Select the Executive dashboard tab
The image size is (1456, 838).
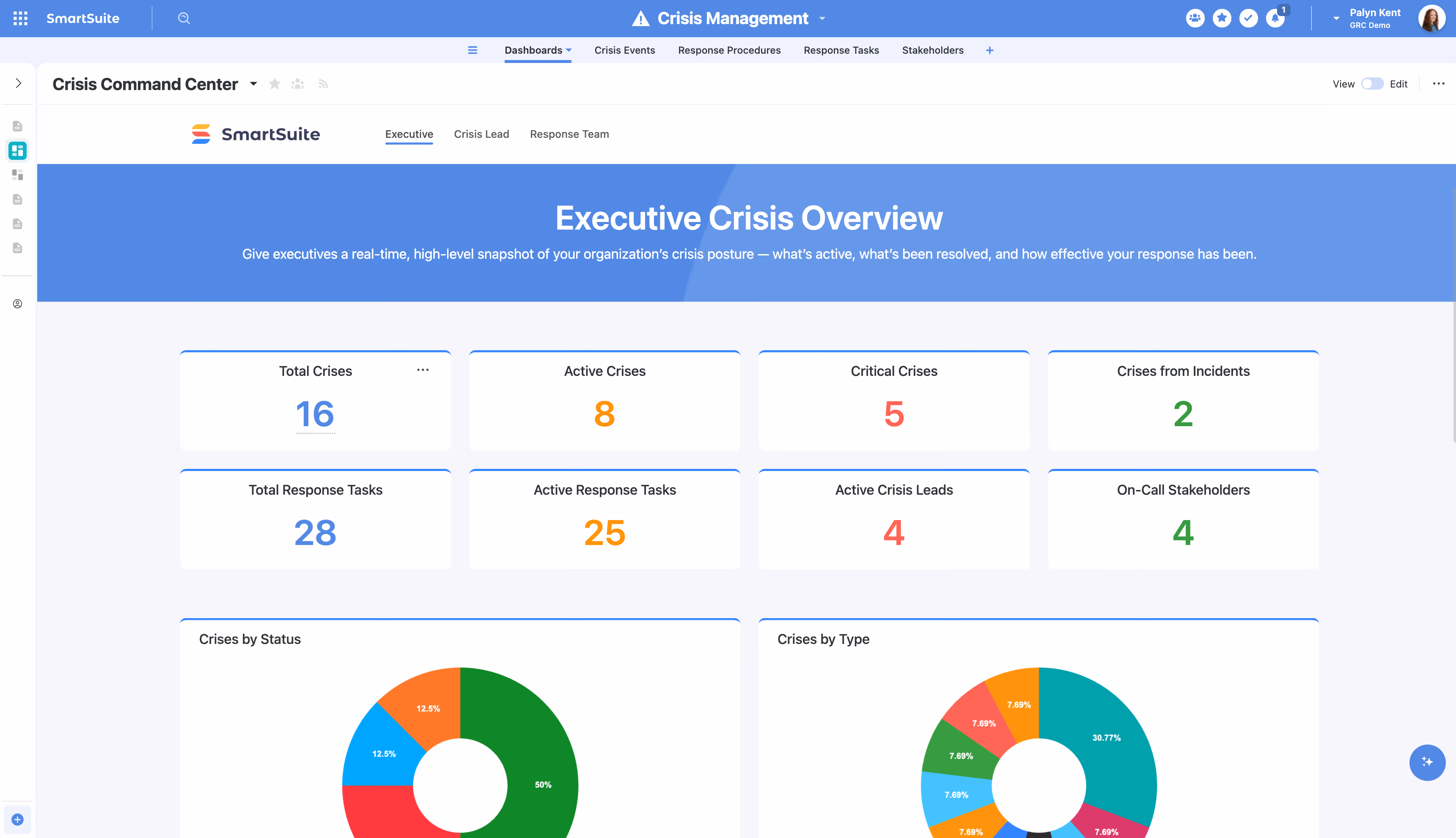409,134
